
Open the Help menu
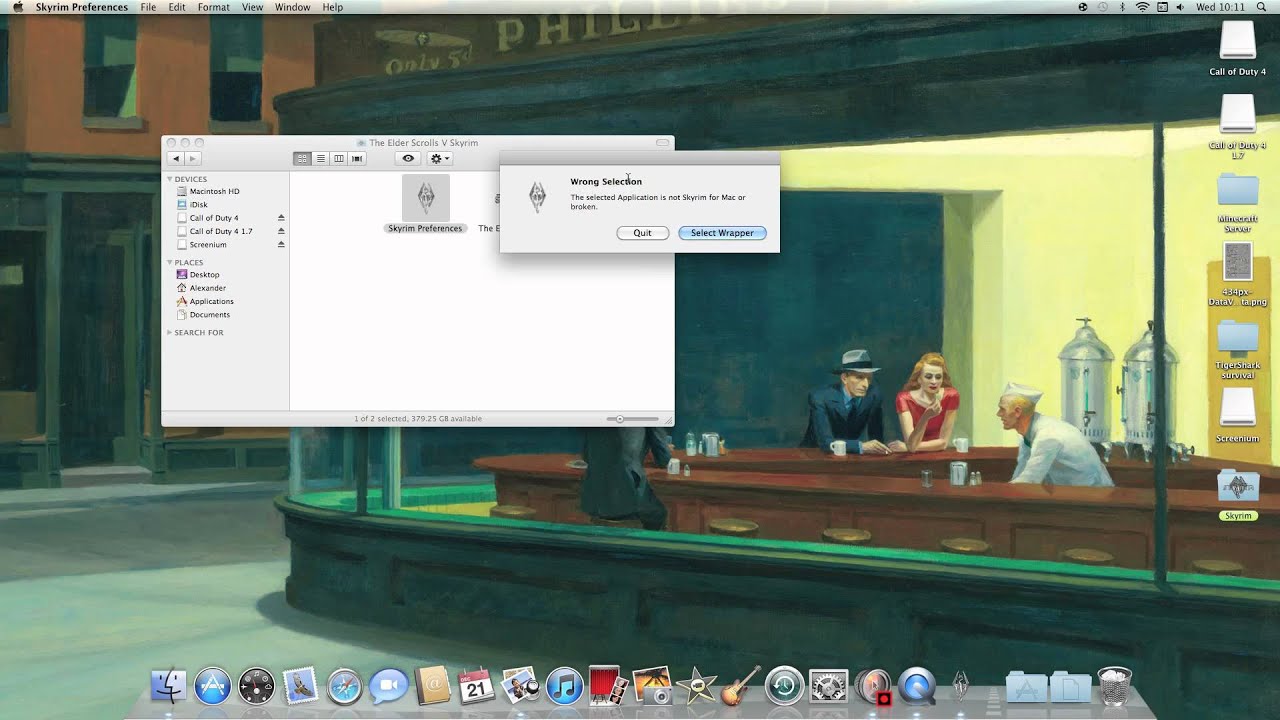(333, 7)
